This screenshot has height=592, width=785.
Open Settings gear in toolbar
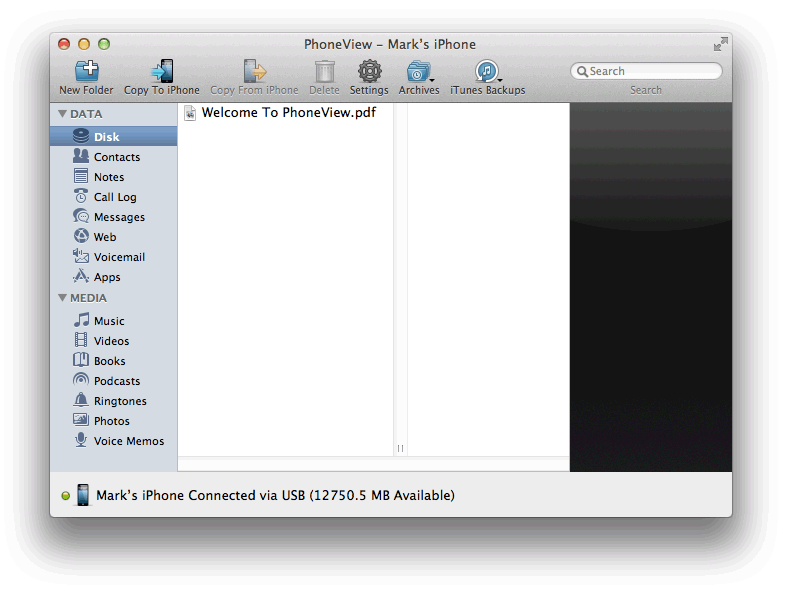click(369, 72)
